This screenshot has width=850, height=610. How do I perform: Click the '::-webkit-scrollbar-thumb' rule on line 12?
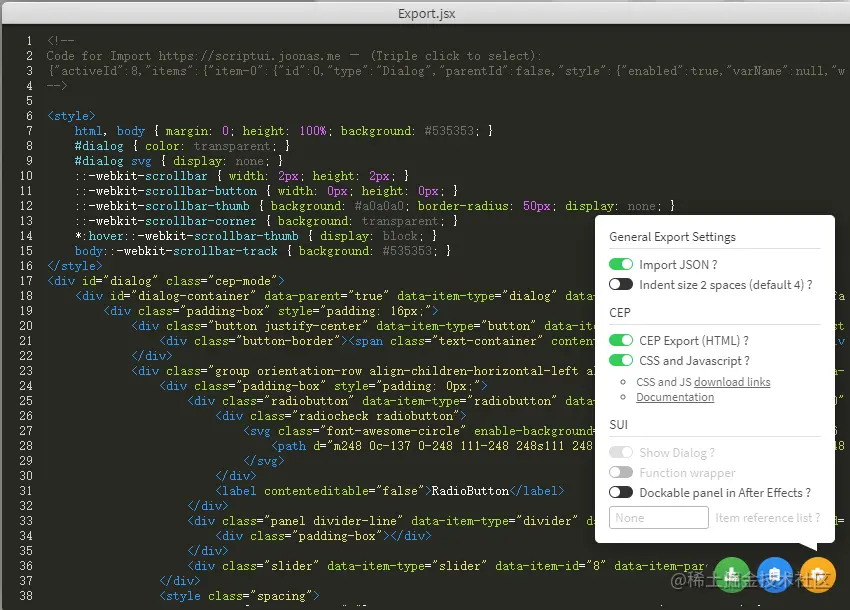coord(375,206)
